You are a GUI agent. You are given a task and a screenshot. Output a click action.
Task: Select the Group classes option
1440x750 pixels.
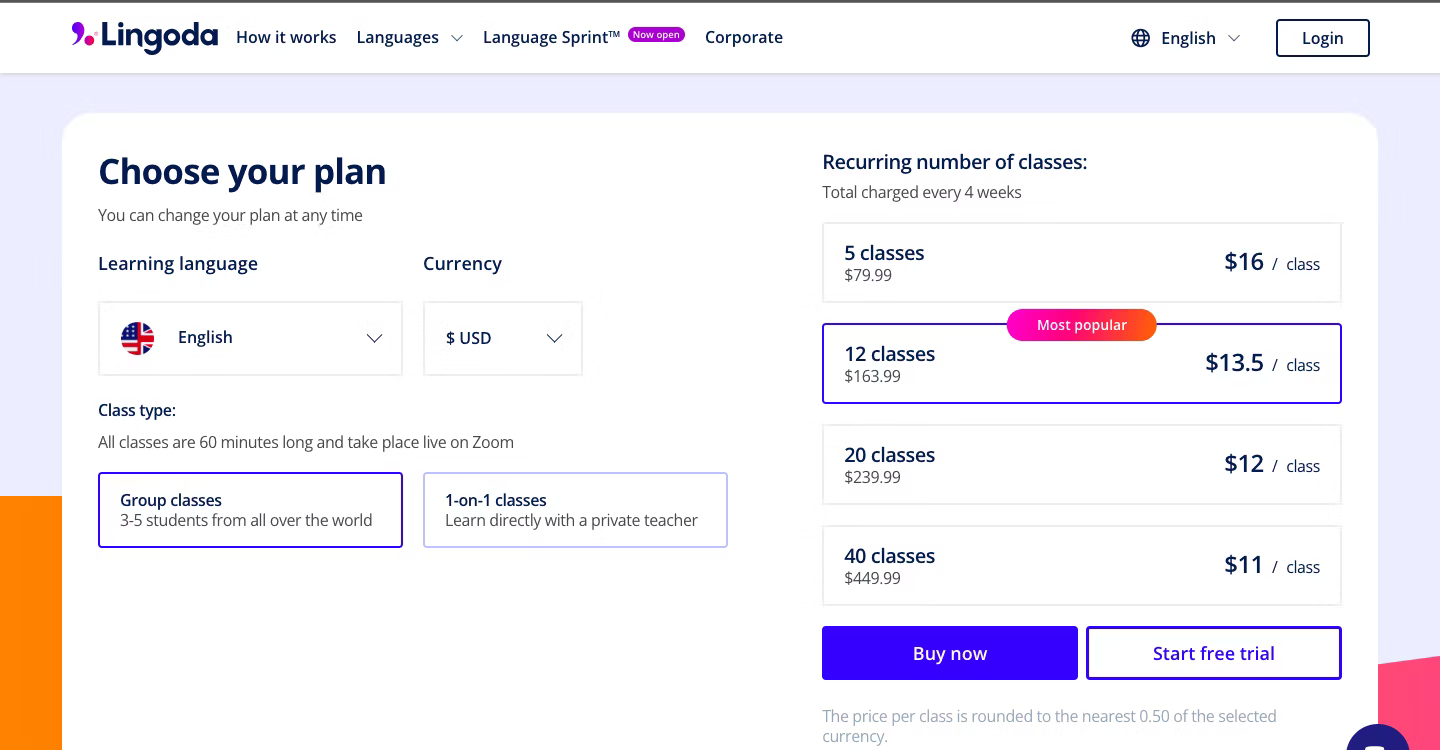pos(250,510)
